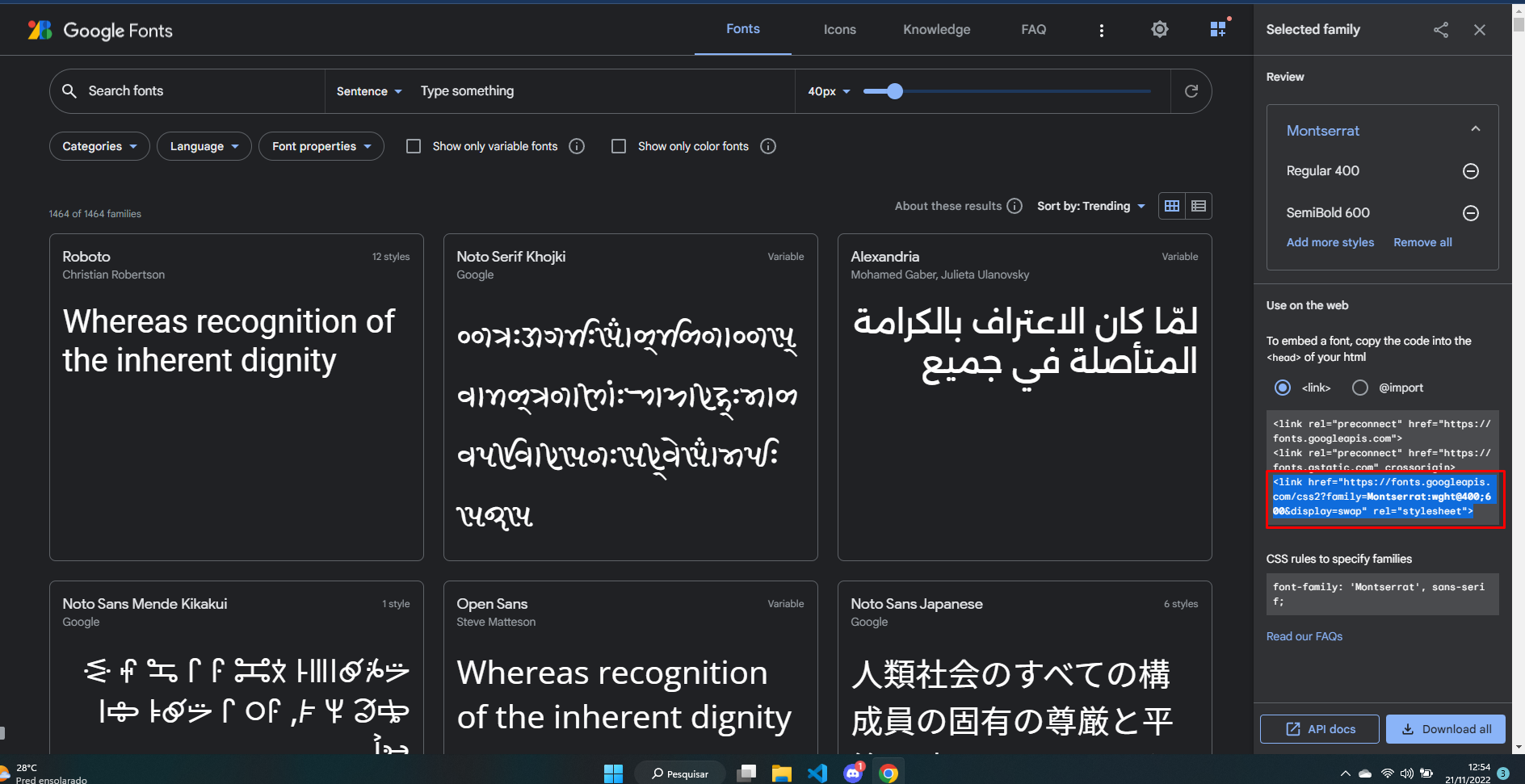
Task: Click Pesquisar search box in taskbar
Action: click(x=679, y=774)
